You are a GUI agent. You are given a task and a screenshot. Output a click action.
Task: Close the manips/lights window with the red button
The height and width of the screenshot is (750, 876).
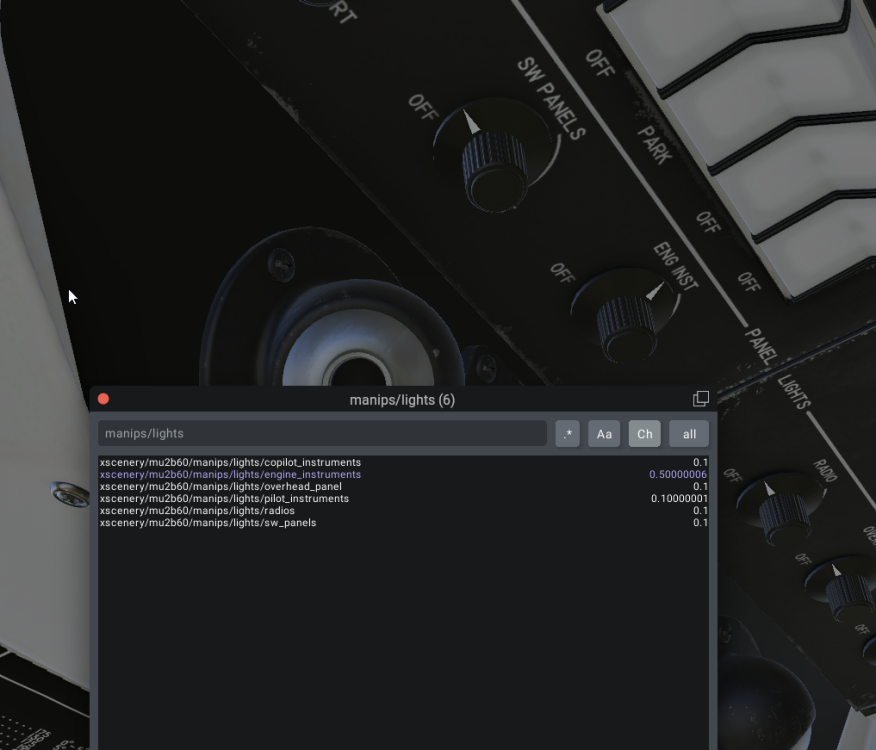pyautogui.click(x=103, y=399)
